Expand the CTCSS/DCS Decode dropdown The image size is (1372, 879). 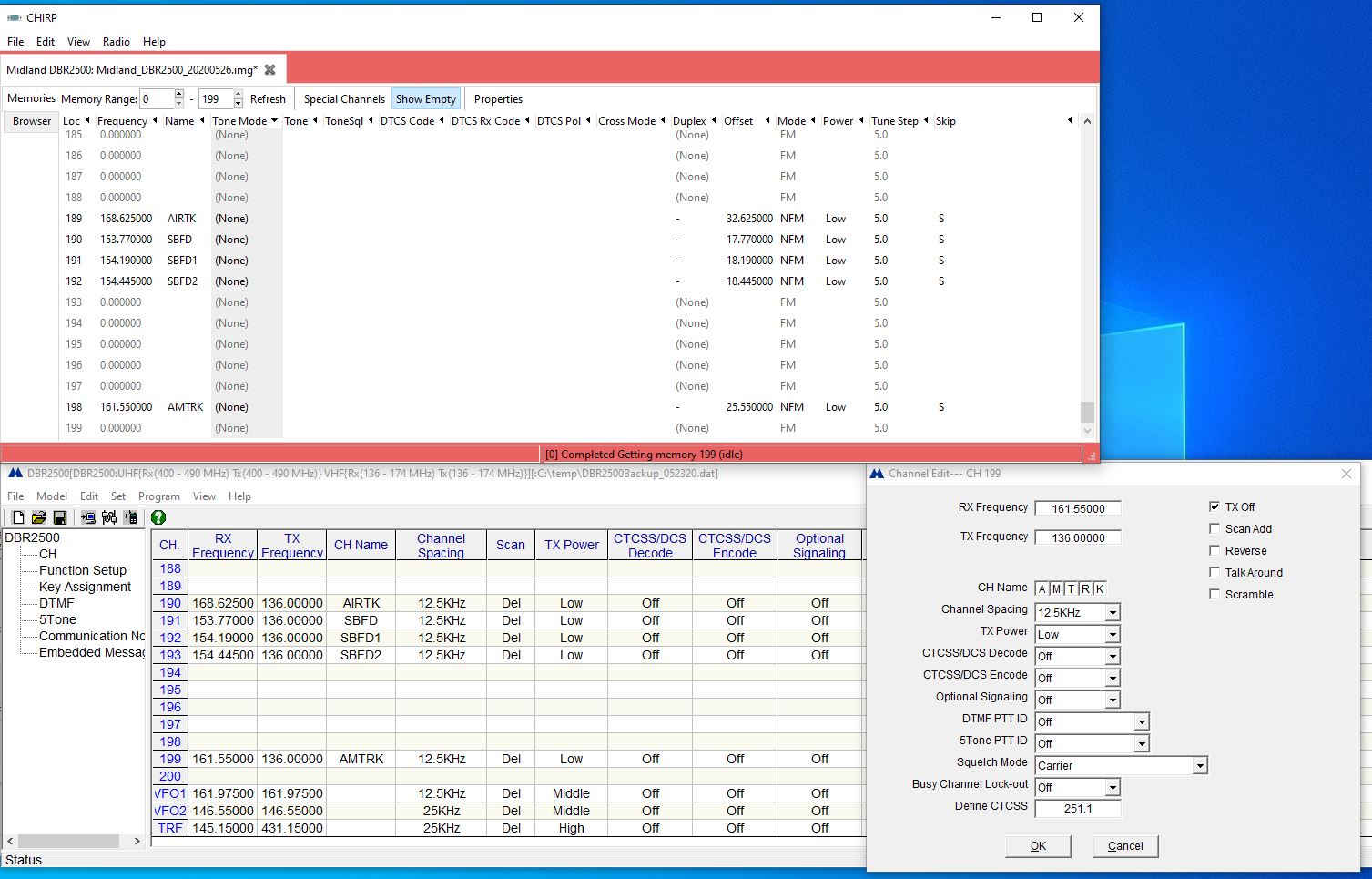(x=1113, y=657)
